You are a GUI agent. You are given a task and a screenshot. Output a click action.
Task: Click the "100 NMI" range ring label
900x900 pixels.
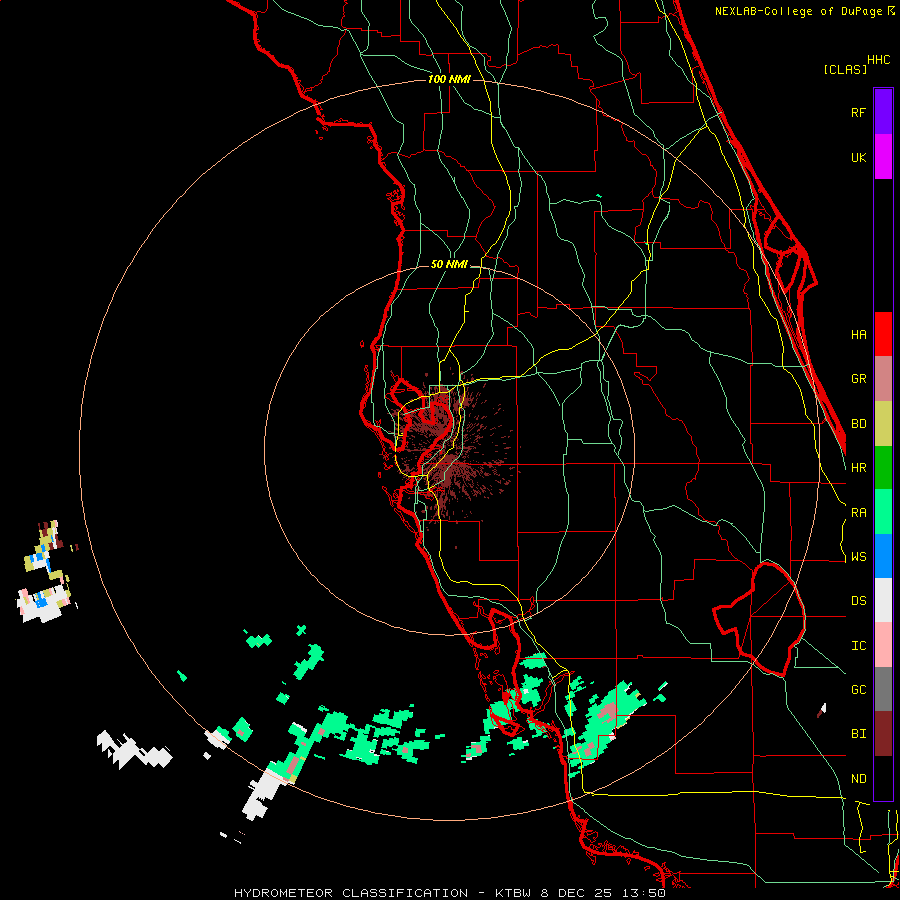tap(449, 79)
